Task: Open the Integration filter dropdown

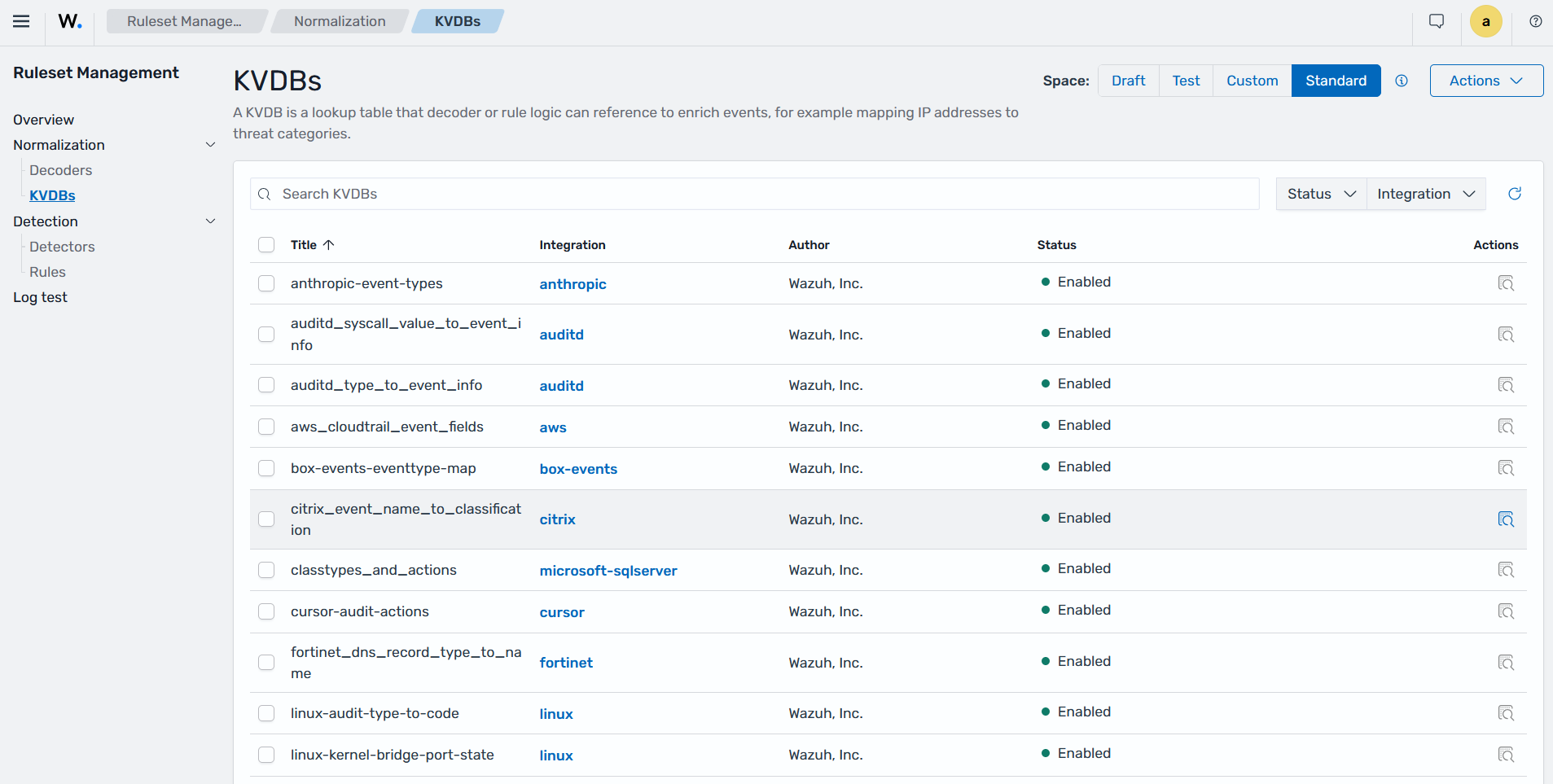Action: tap(1426, 194)
